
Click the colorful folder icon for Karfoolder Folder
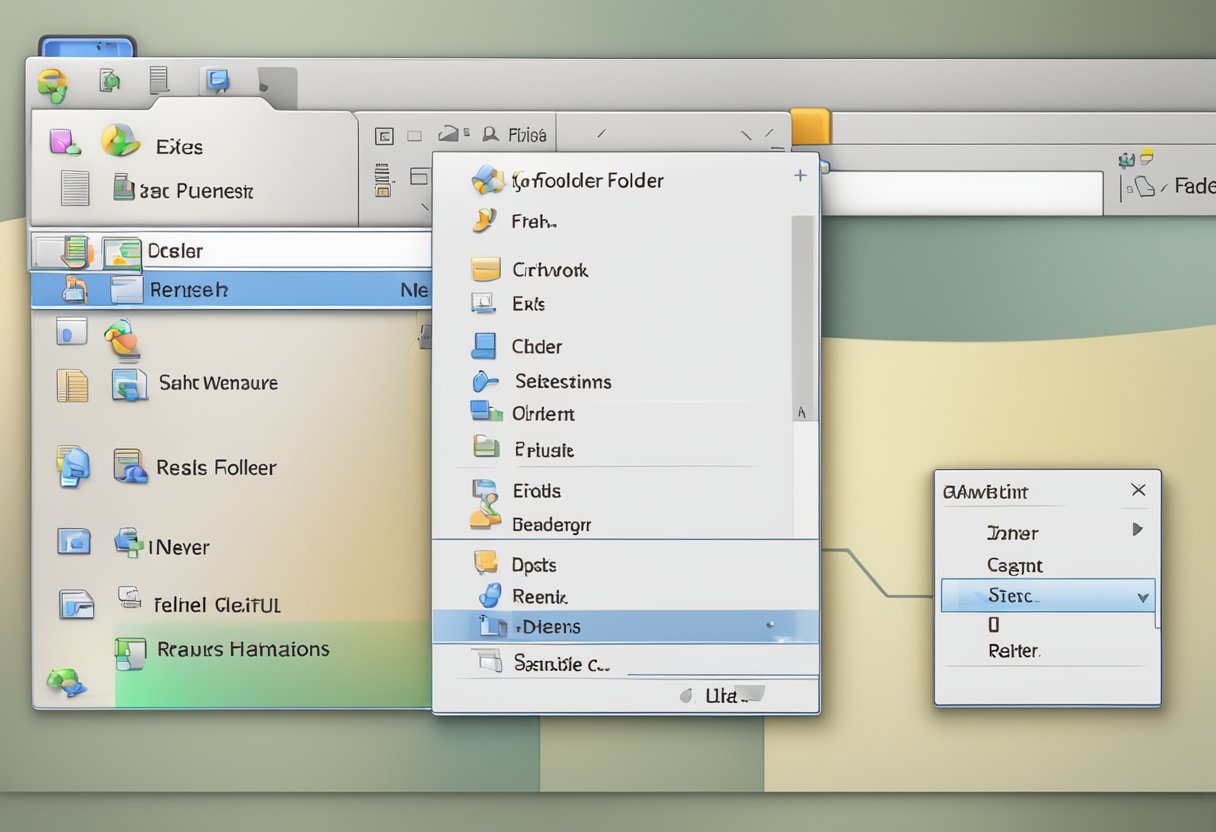[488, 180]
